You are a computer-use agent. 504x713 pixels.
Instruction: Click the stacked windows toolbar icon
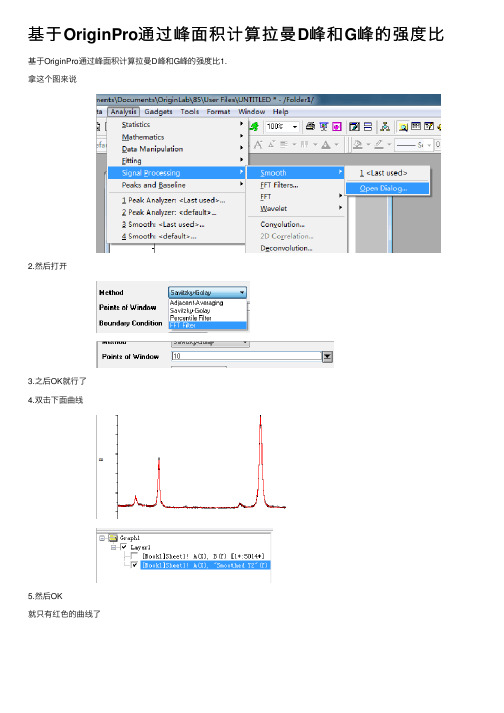pyautogui.click(x=368, y=126)
